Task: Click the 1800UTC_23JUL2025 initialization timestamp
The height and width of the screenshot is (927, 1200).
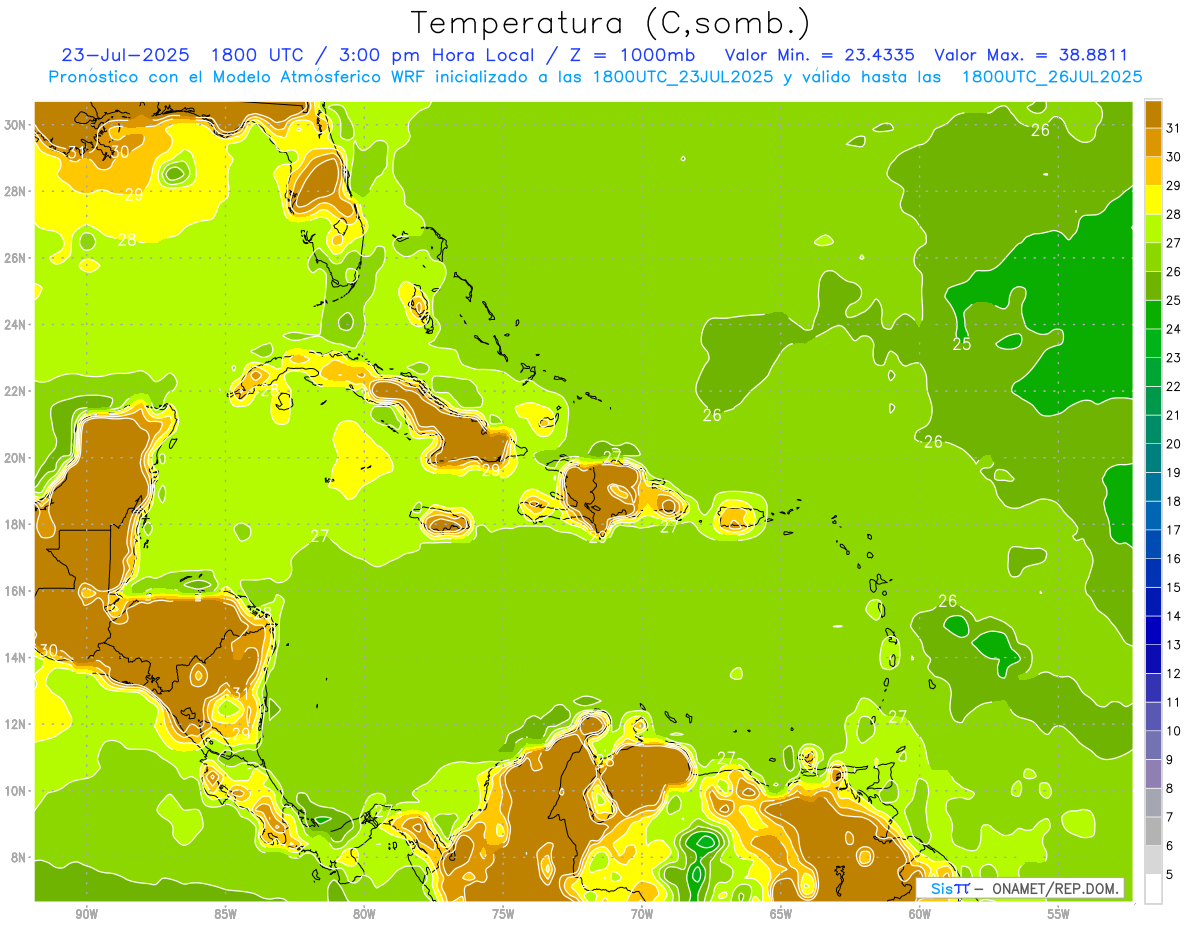Action: [683, 76]
